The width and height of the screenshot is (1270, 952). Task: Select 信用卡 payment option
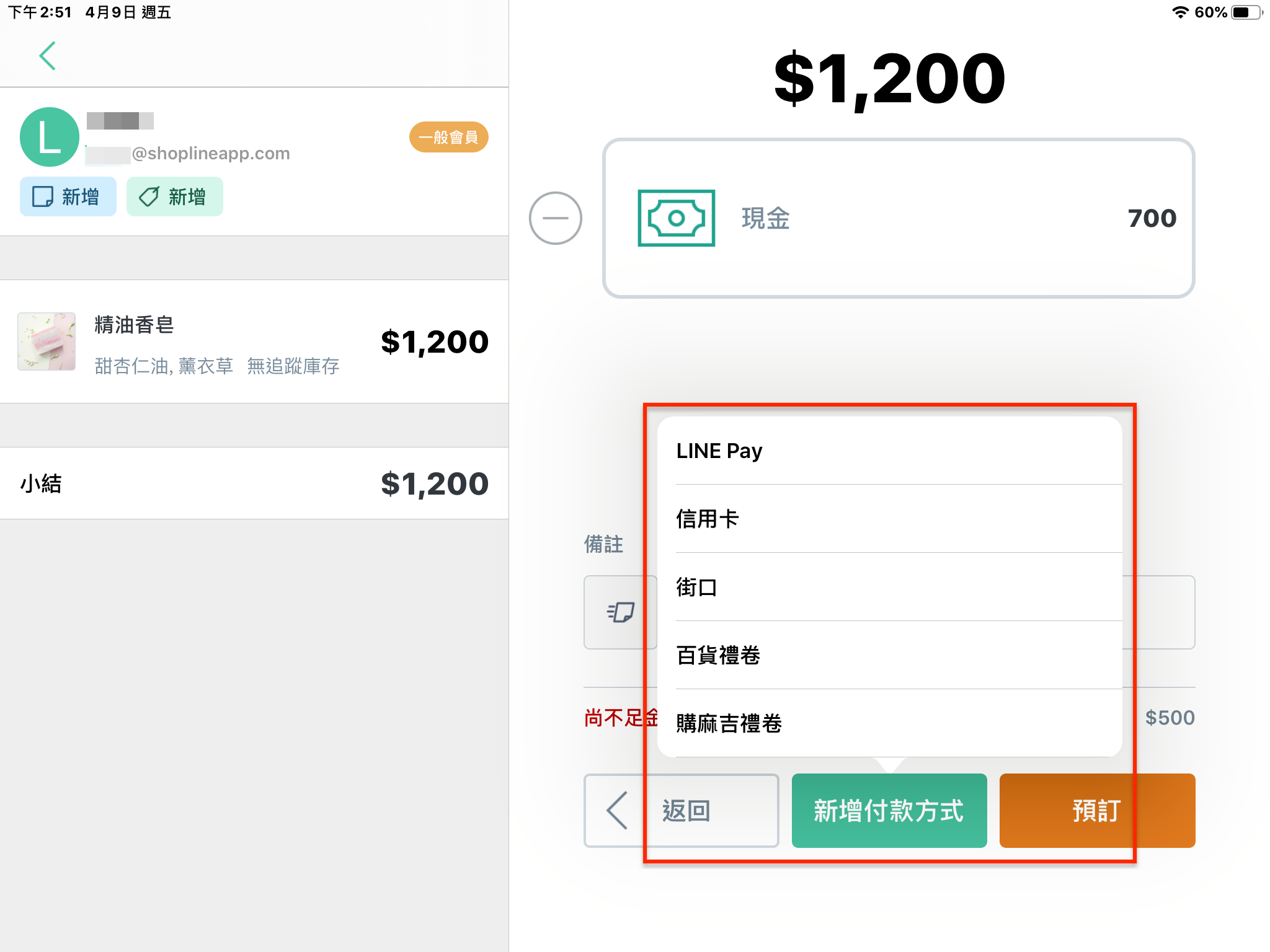coord(890,519)
